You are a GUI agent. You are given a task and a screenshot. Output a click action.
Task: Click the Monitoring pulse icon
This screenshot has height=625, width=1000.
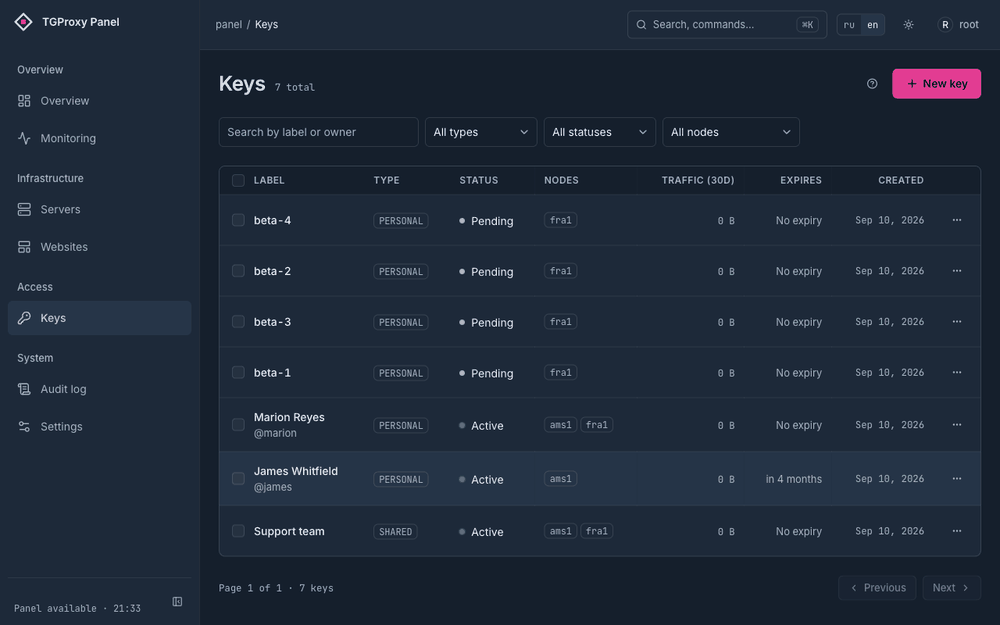(24, 138)
